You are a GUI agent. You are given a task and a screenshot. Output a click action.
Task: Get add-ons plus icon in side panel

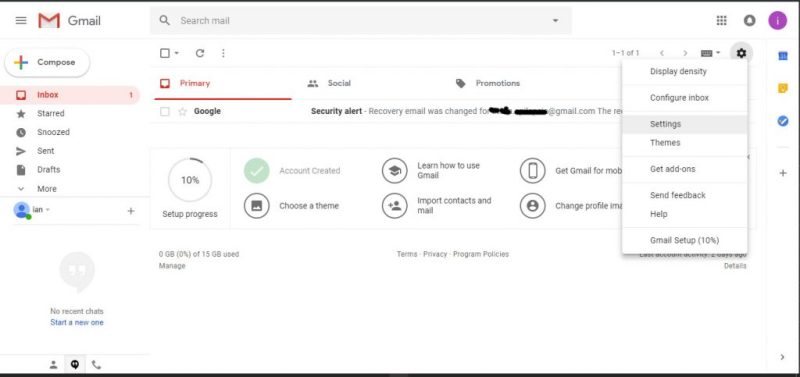point(783,173)
